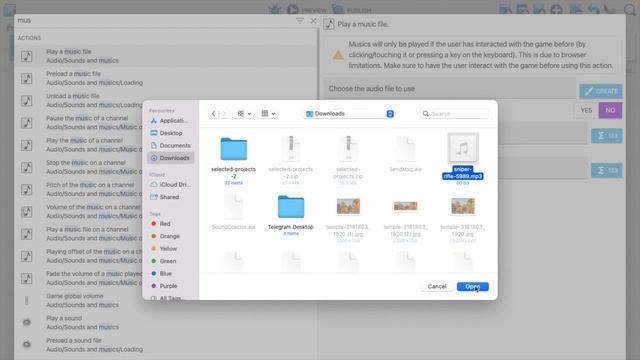This screenshot has width=640, height=360.
Task: Select the Orange tag
Action: 165,236
